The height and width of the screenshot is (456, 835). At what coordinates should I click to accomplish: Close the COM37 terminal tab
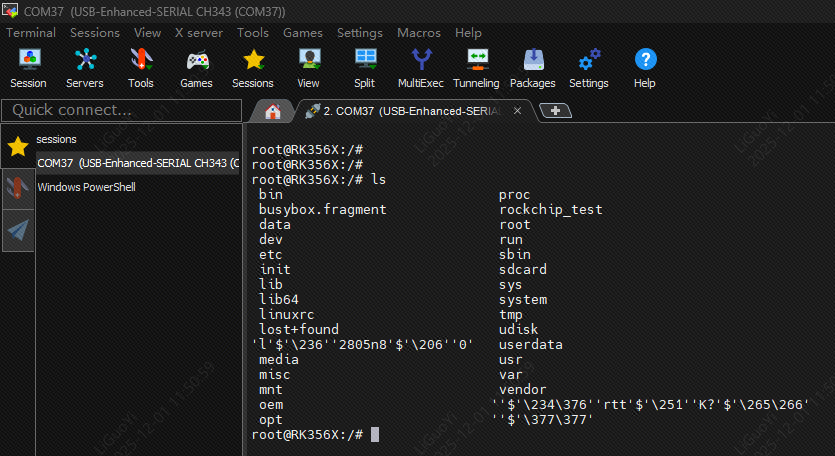[x=517, y=111]
